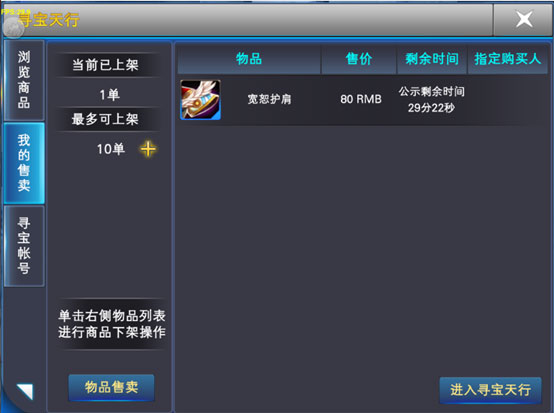
Task: Click the 进入寻宝天行 button
Action: [490, 390]
